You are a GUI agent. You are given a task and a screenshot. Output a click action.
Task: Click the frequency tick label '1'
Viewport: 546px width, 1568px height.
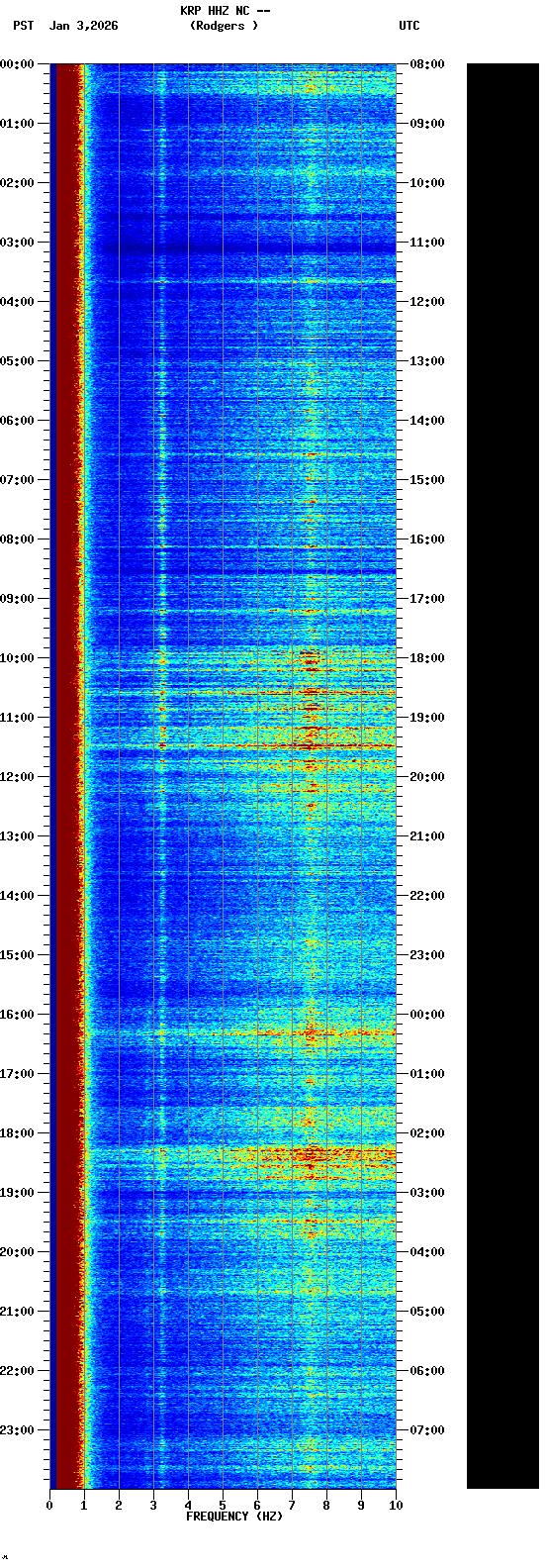(x=84, y=1506)
